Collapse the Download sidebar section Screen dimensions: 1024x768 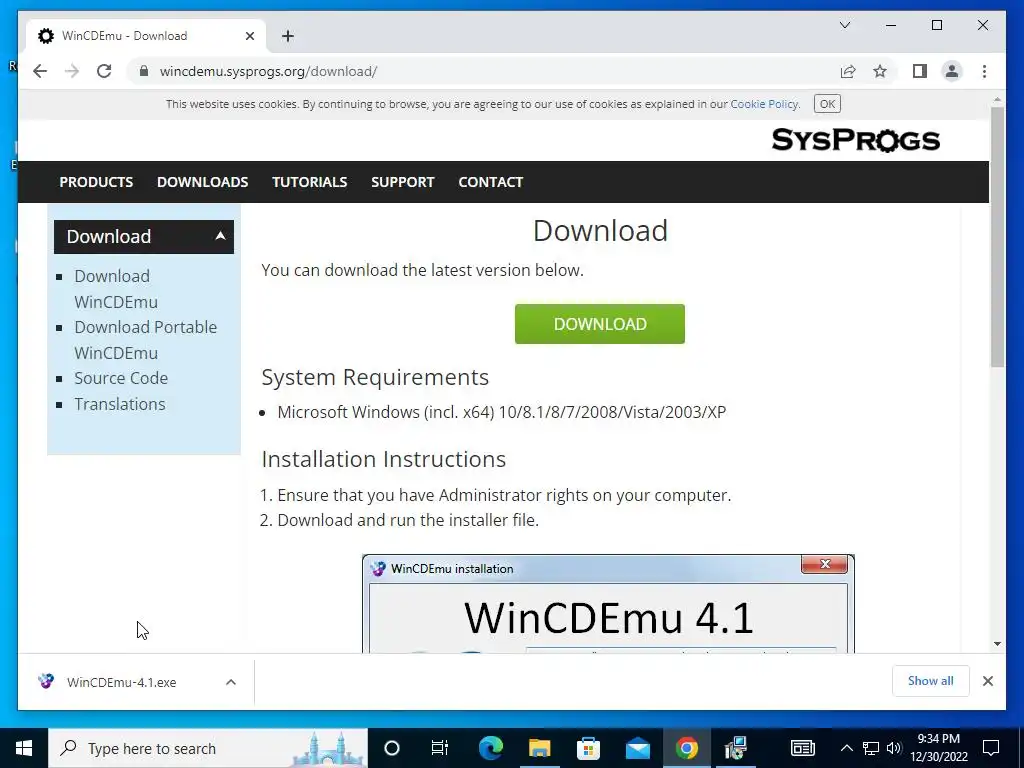pyautogui.click(x=144, y=236)
